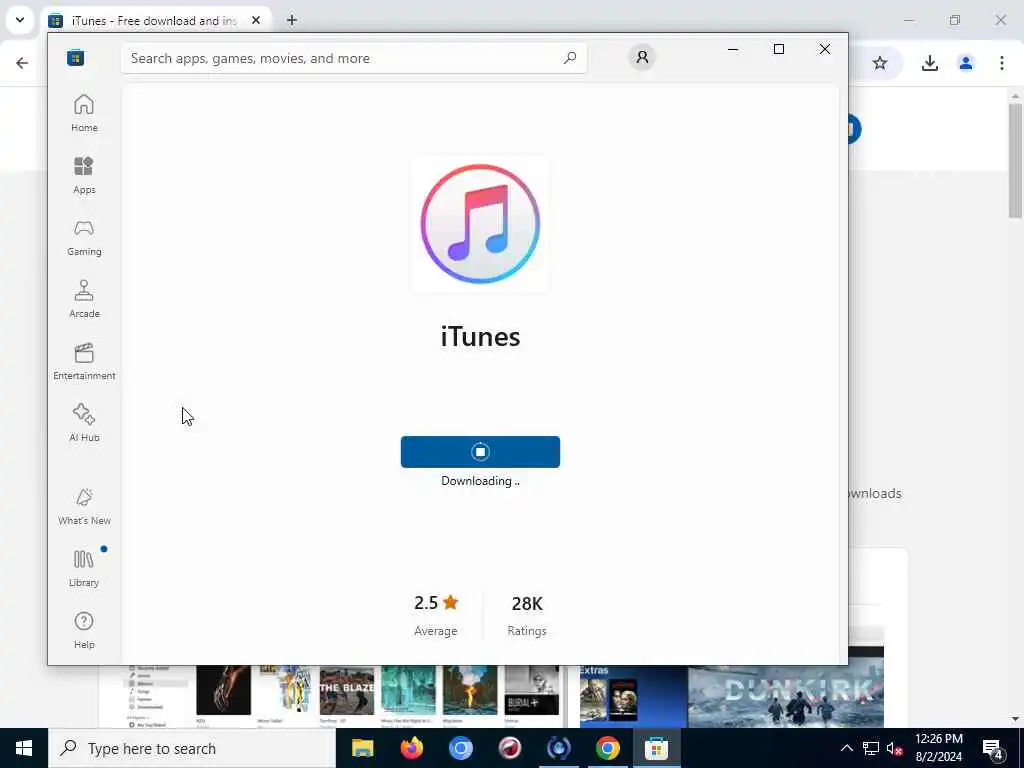
Task: Show hidden system tray icons
Action: [x=846, y=748]
